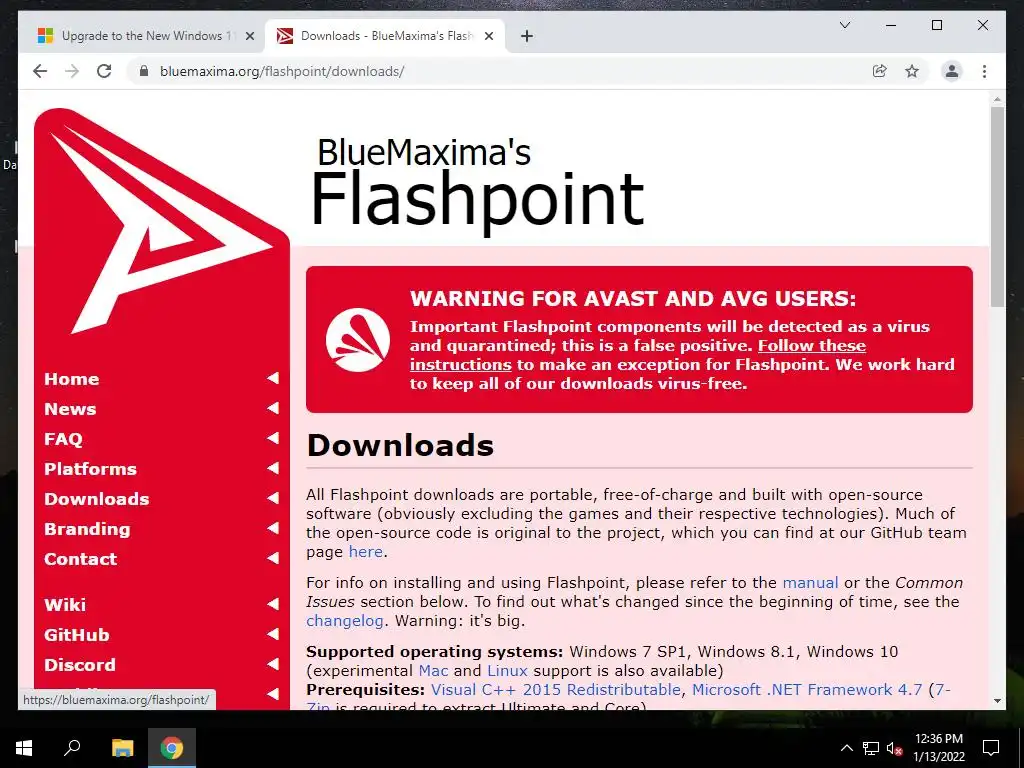Show hidden system tray icons

[846, 748]
